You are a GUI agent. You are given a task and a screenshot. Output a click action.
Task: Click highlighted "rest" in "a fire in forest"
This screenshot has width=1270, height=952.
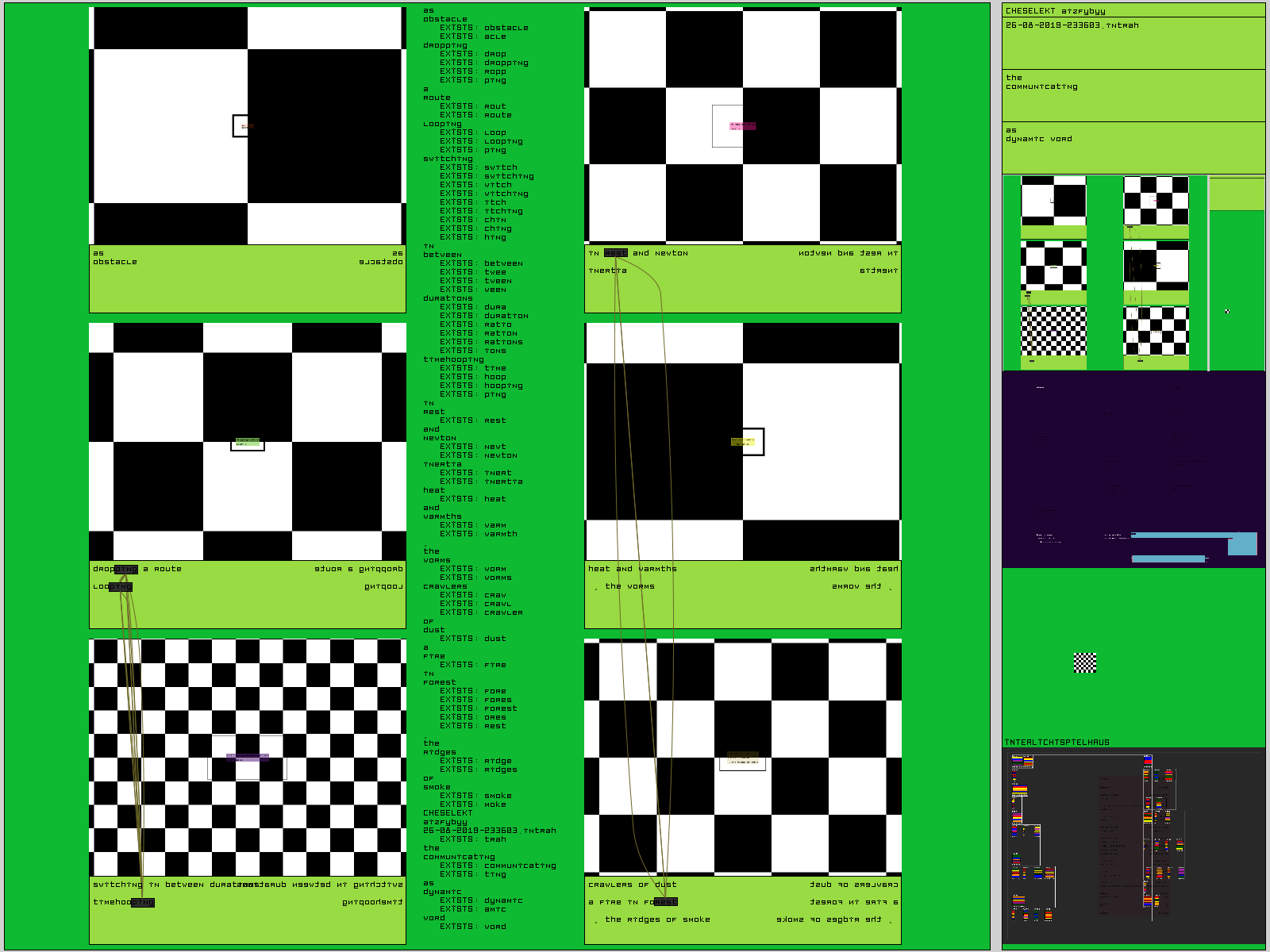pos(666,902)
